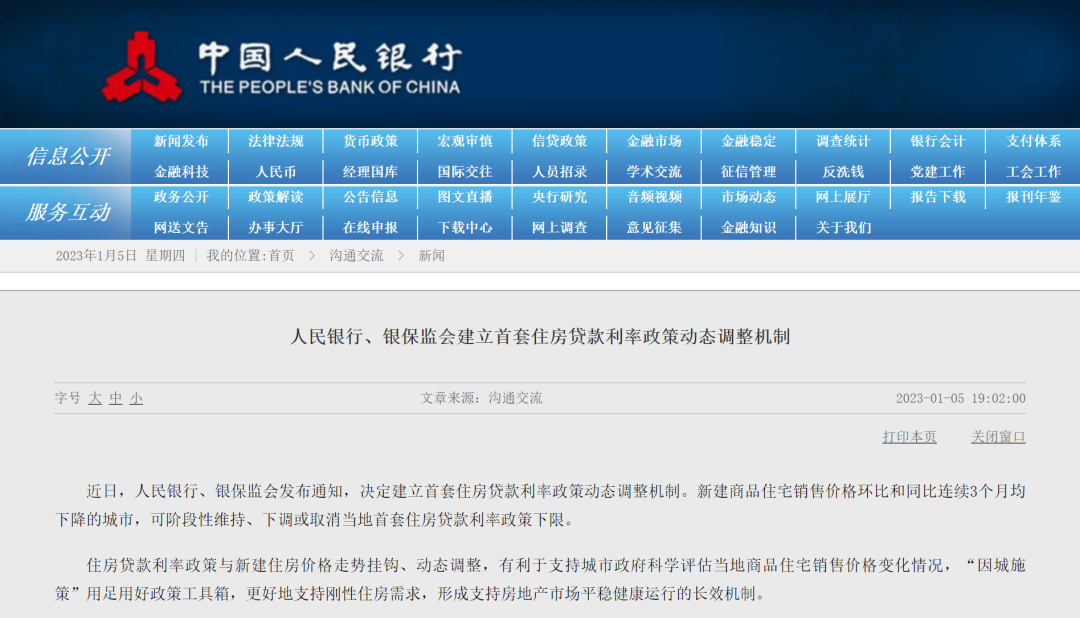Set font size to 中

(116, 398)
